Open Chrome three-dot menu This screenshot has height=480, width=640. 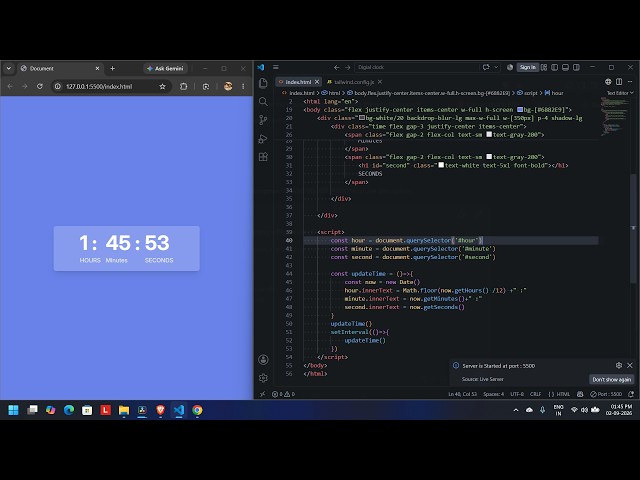(x=243, y=87)
